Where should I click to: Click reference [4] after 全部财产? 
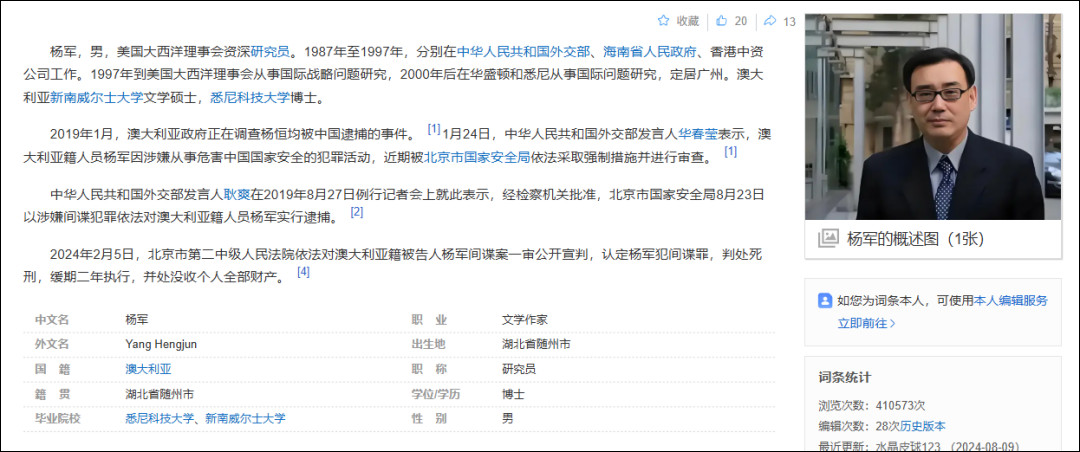click(x=304, y=272)
